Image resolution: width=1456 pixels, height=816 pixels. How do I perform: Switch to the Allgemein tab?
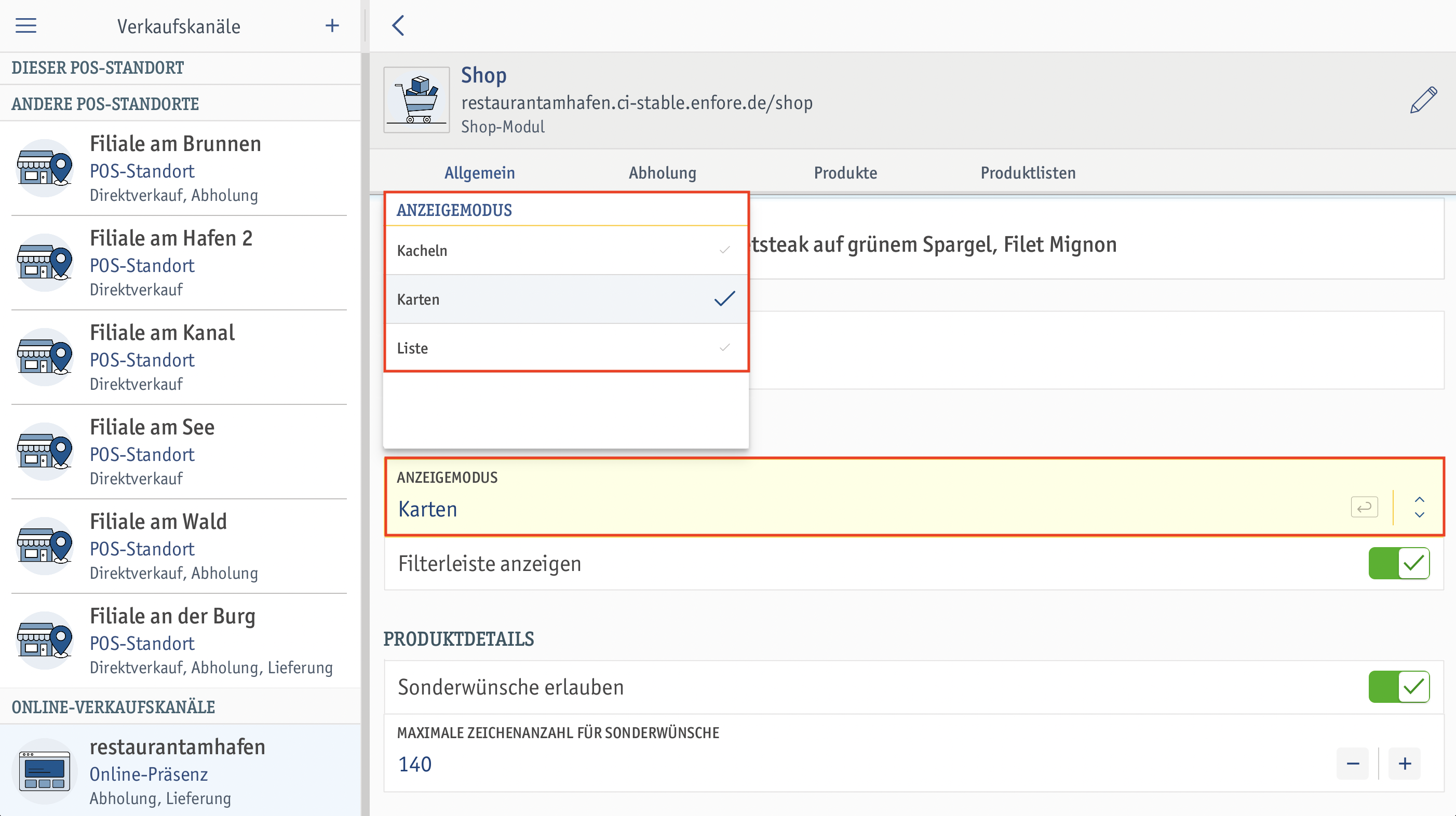pos(479,172)
